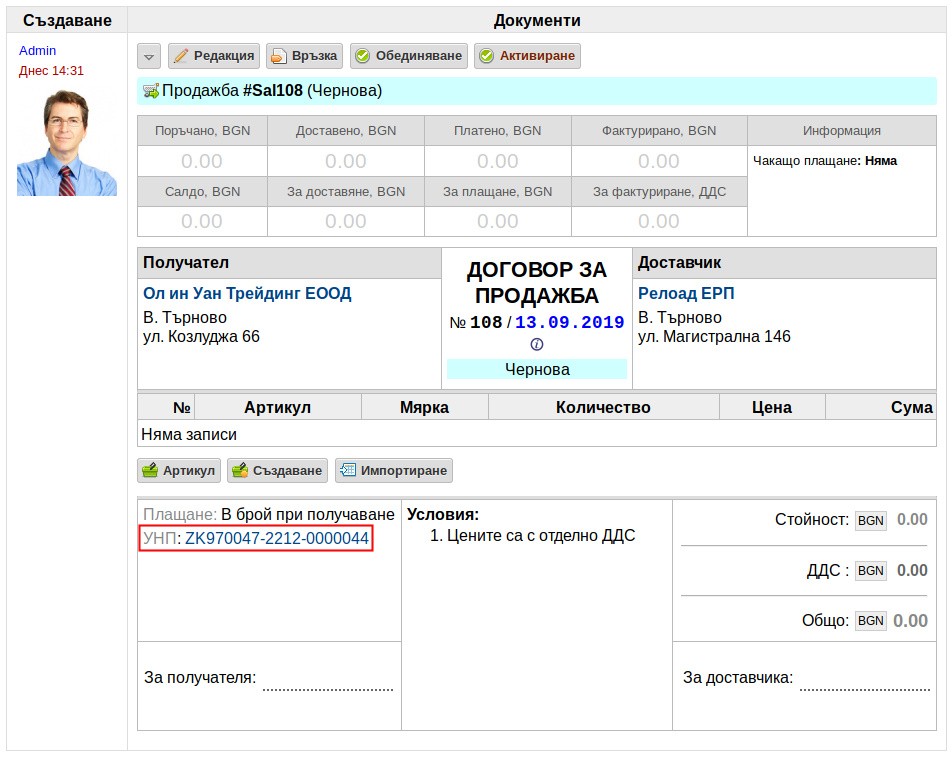Click the 'В брой при получаване' payment text
Viewport: 952px width, 757px height.
308,514
